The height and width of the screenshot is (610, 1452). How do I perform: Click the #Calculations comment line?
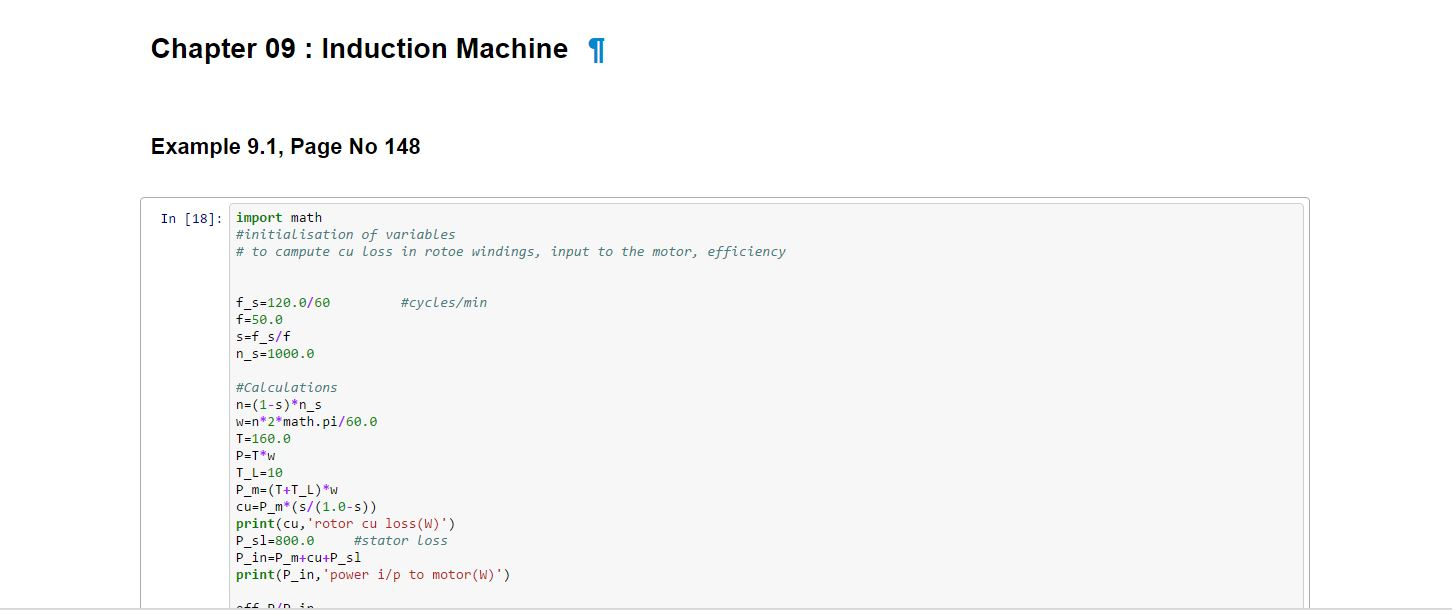coord(287,387)
